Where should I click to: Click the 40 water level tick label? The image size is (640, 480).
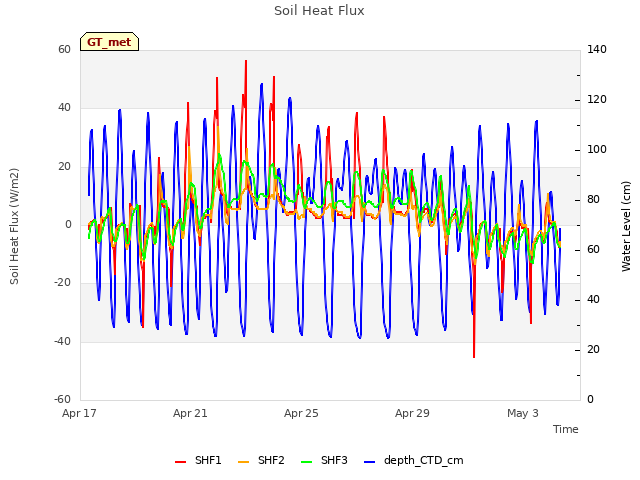coord(593,300)
